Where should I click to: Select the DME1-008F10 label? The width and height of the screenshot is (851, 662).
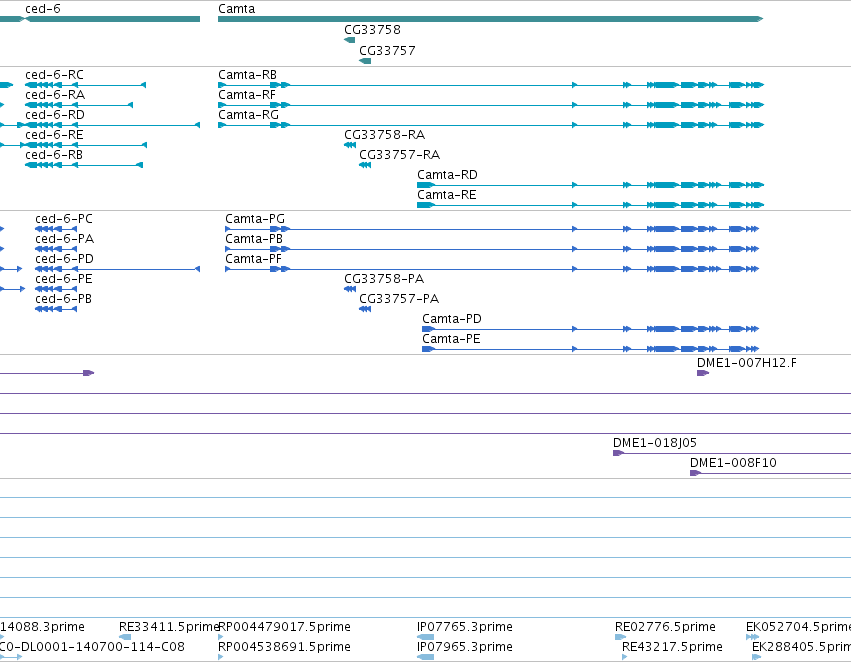pyautogui.click(x=733, y=463)
